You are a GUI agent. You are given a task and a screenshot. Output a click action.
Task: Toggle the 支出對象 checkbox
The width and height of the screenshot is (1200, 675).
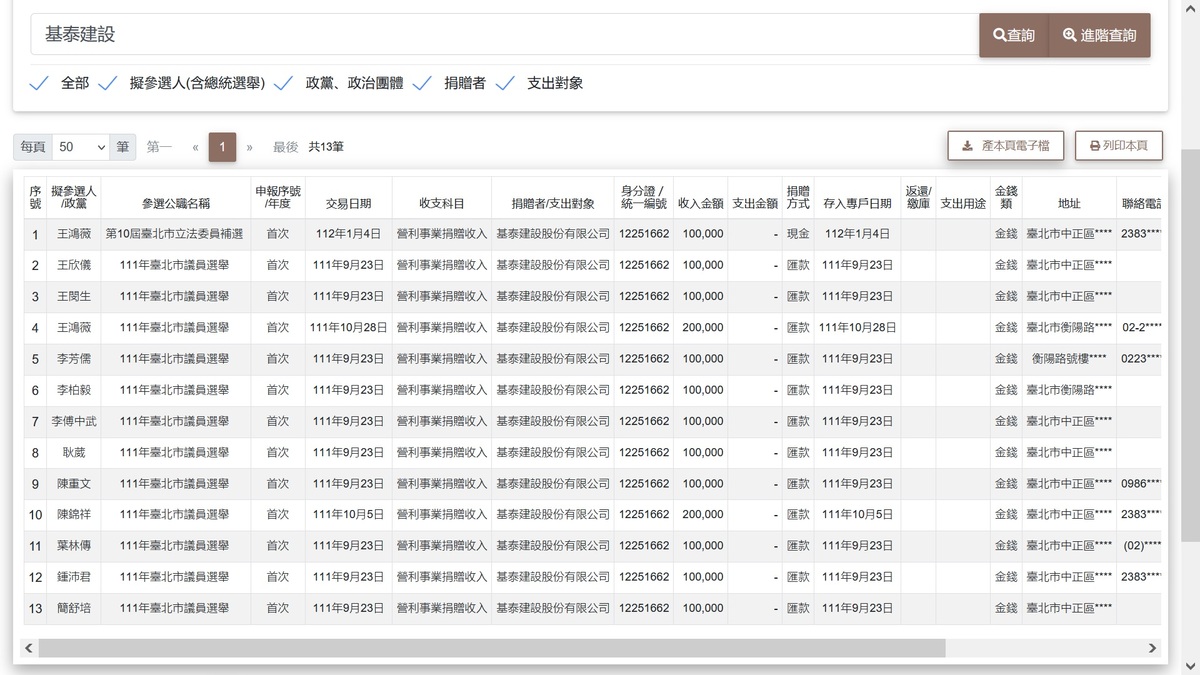[x=505, y=83]
